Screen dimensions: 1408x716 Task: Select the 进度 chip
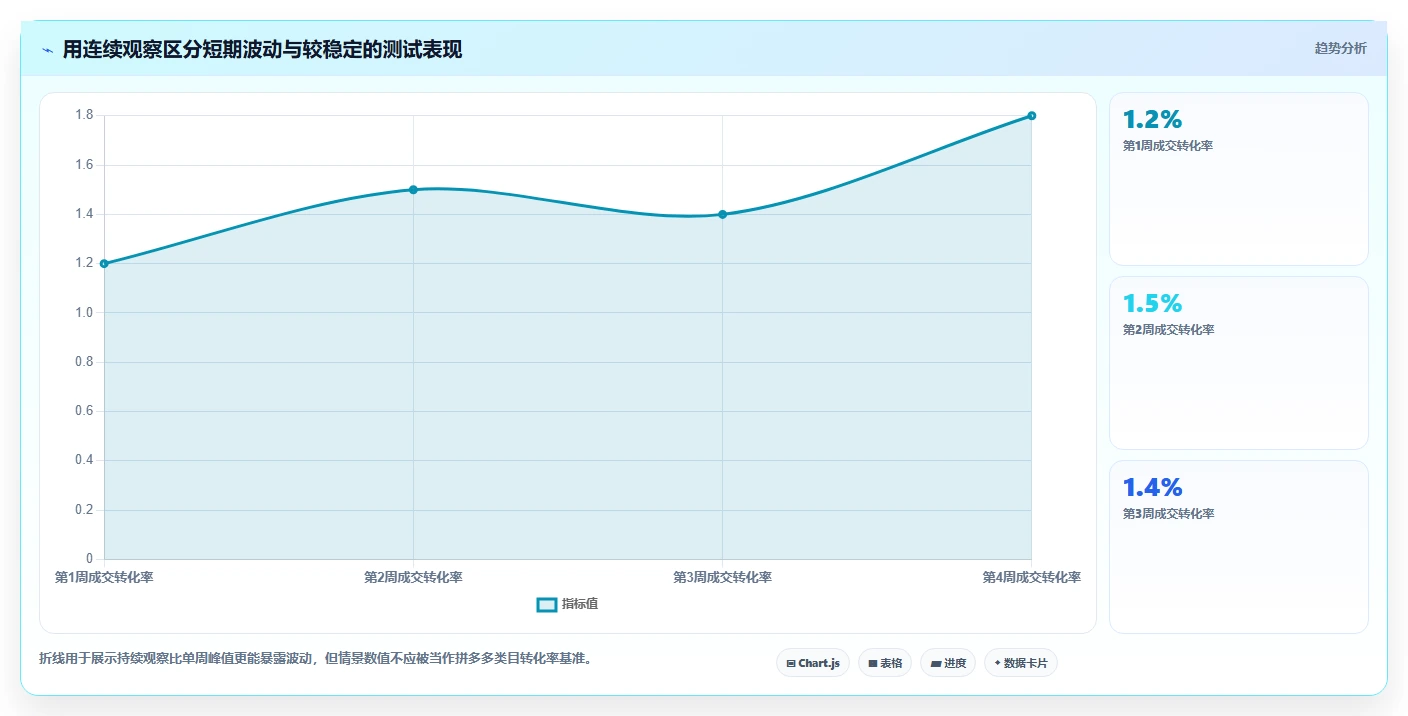[948, 663]
